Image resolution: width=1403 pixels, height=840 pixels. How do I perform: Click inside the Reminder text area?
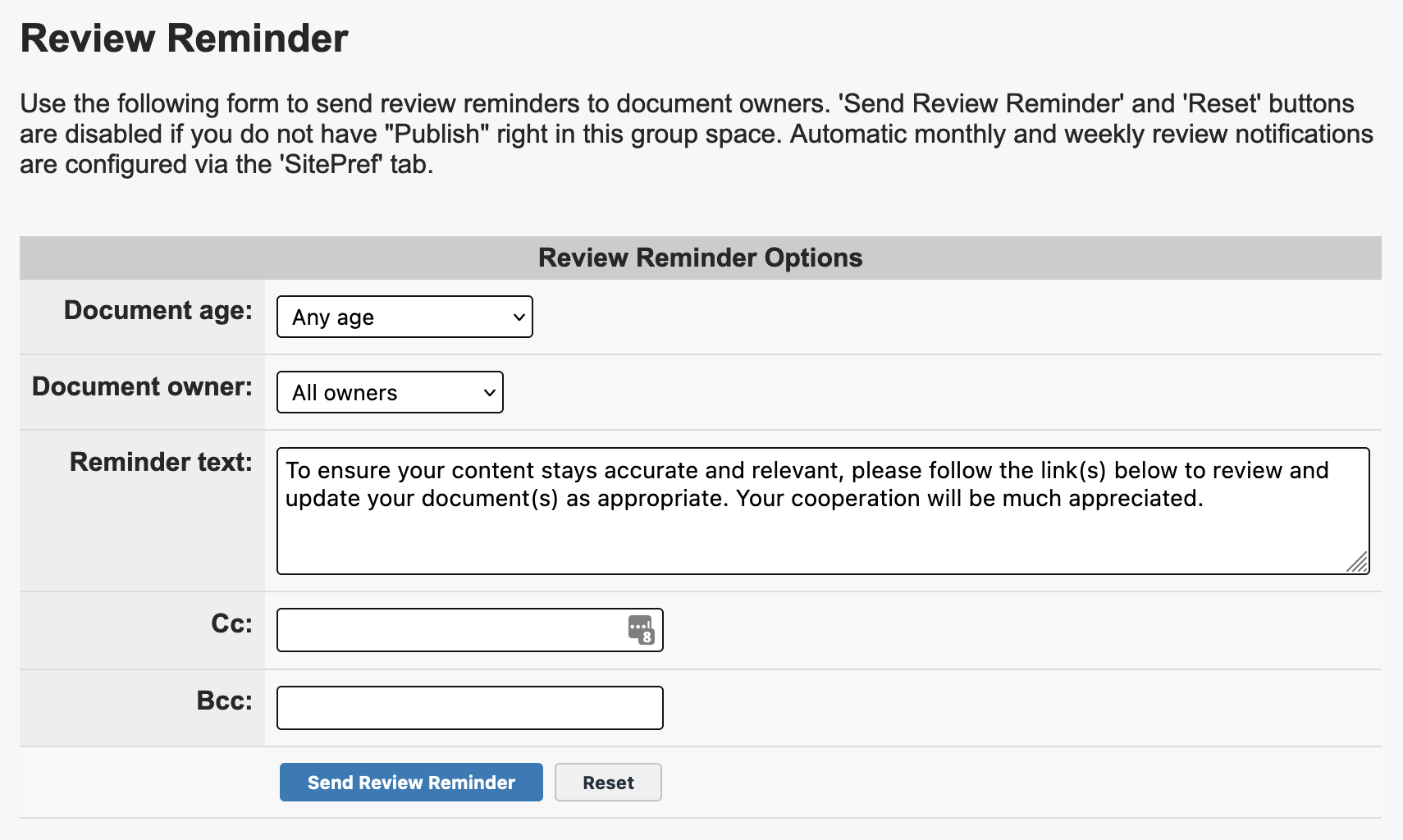(x=823, y=511)
